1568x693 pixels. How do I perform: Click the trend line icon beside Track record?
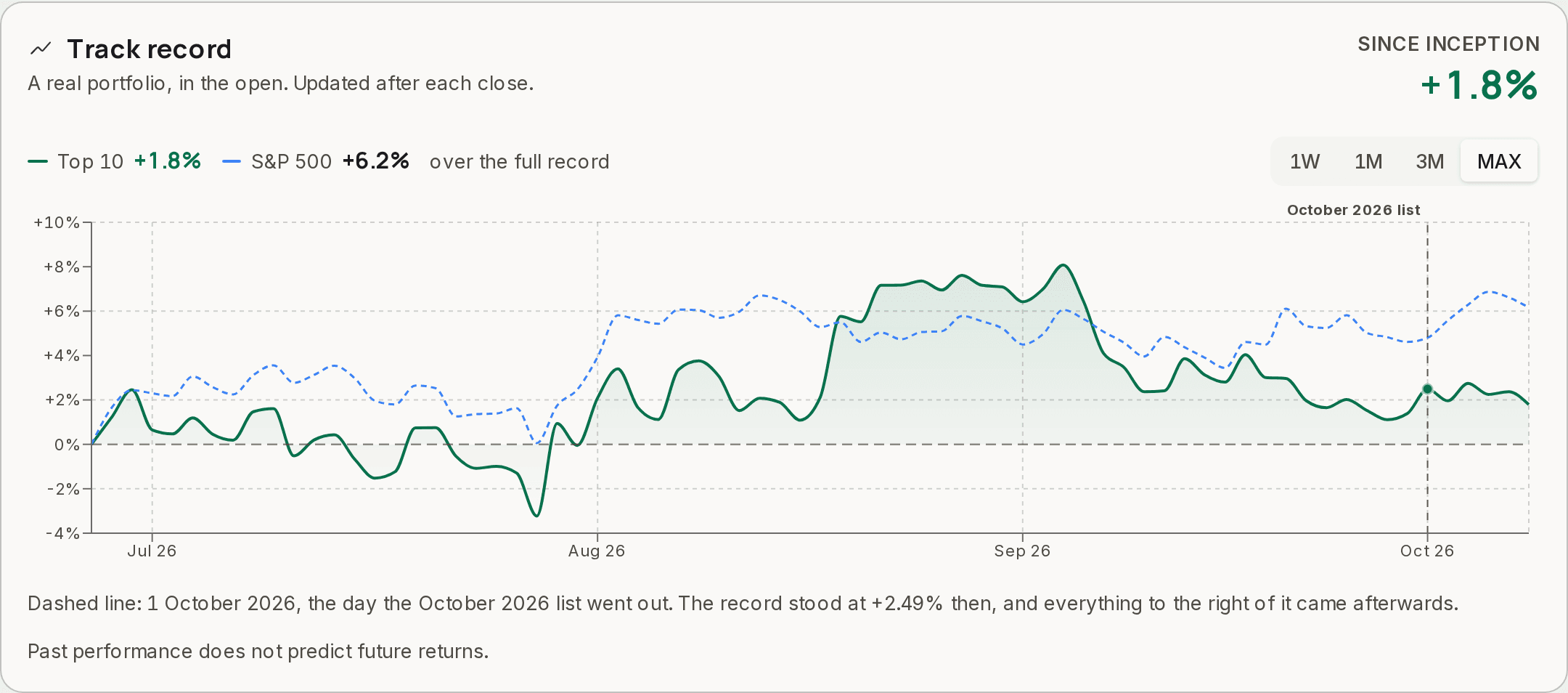coord(41,49)
